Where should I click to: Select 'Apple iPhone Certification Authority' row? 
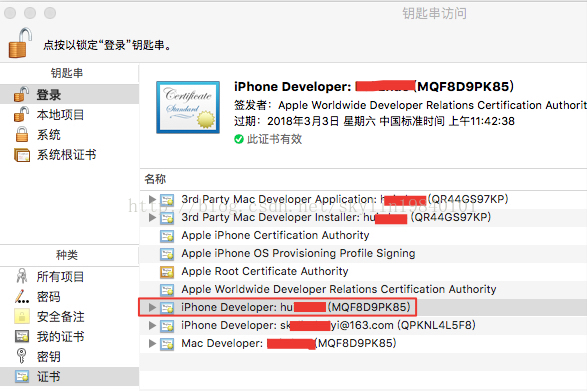tap(363, 235)
